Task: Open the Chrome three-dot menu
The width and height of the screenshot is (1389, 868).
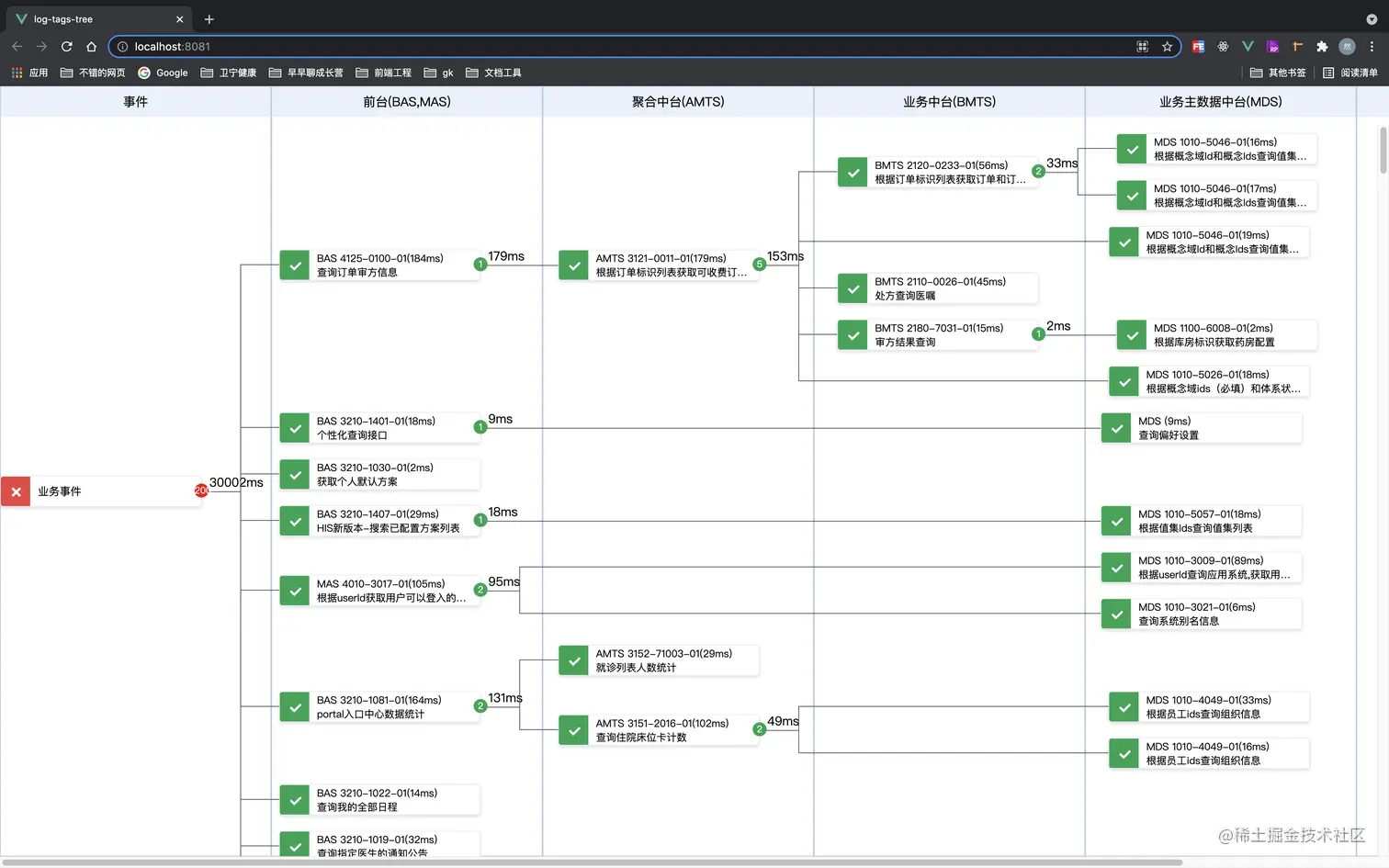Action: [1372, 46]
